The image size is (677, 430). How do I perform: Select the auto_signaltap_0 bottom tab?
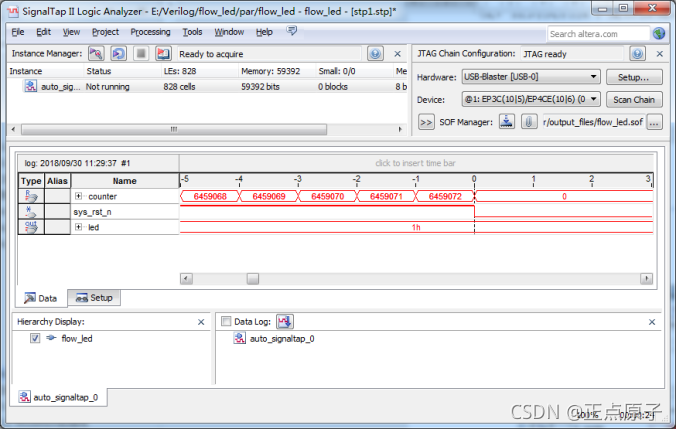point(59,397)
